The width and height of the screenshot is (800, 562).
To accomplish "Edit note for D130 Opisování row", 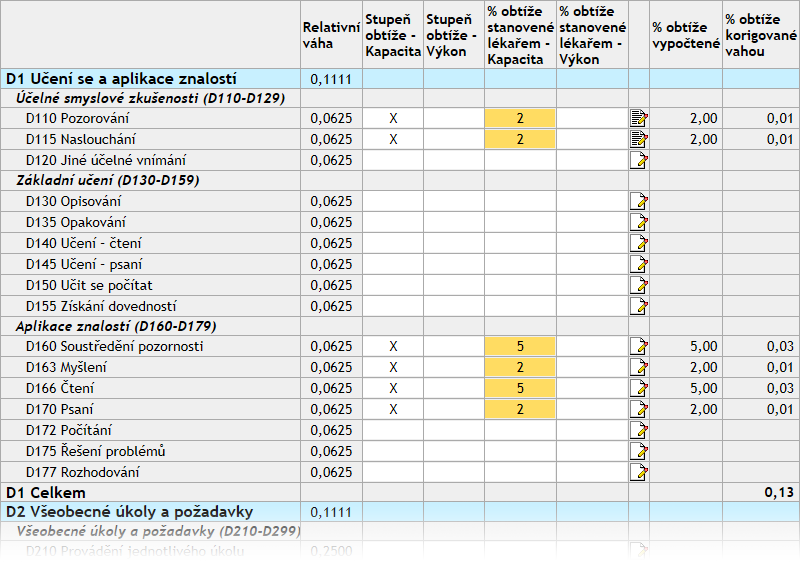I will pyautogui.click(x=639, y=201).
